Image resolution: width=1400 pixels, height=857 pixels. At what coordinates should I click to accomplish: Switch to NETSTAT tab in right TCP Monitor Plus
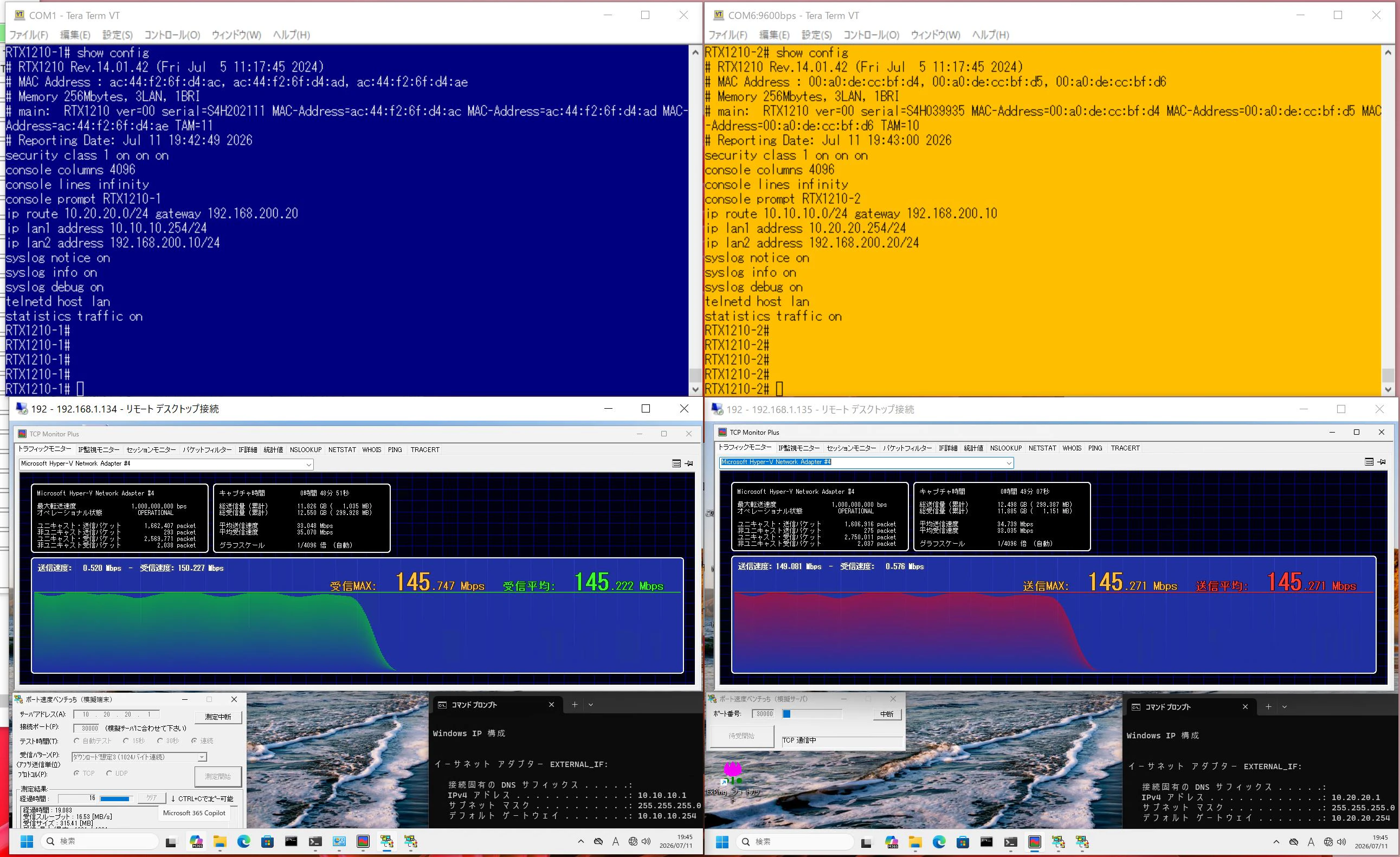pyautogui.click(x=1042, y=448)
